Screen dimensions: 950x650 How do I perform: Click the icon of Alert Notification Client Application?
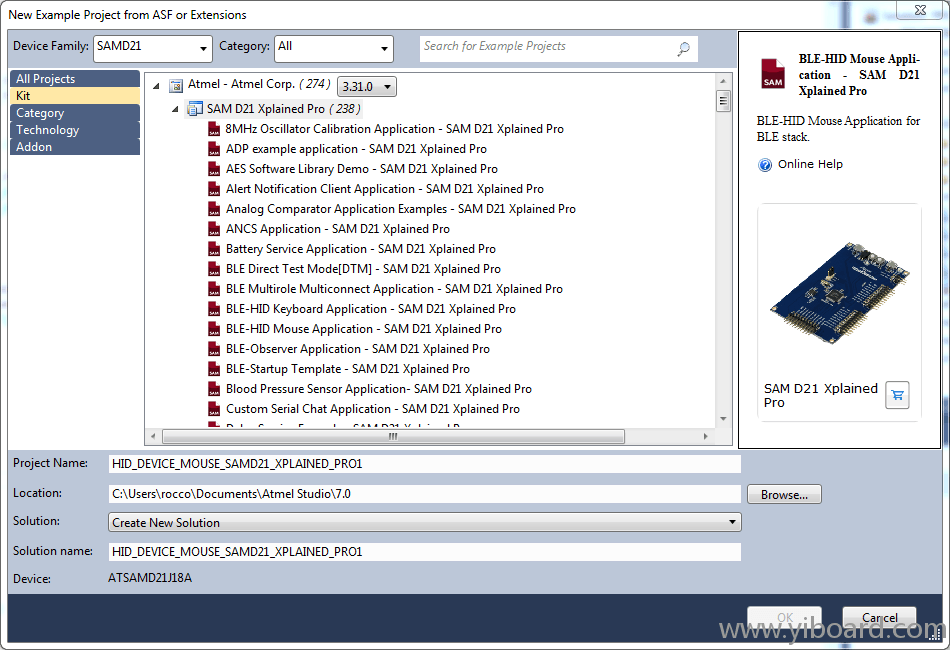214,189
